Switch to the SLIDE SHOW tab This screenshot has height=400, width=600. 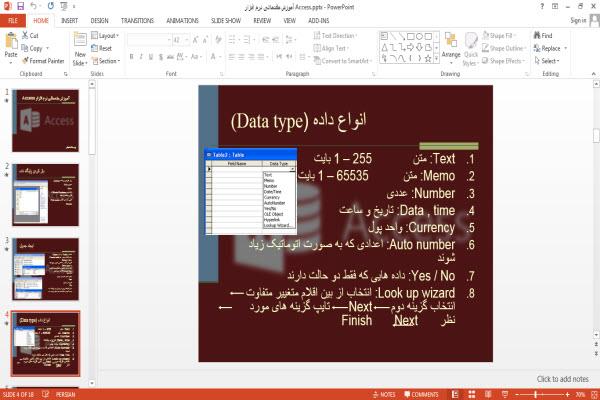(x=226, y=21)
